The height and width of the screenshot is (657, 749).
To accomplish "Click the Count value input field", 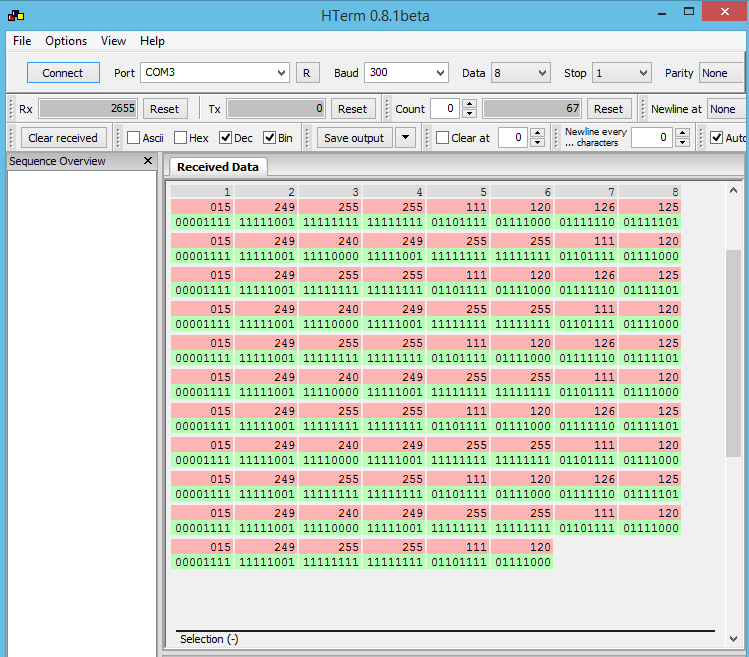I will 445,109.
